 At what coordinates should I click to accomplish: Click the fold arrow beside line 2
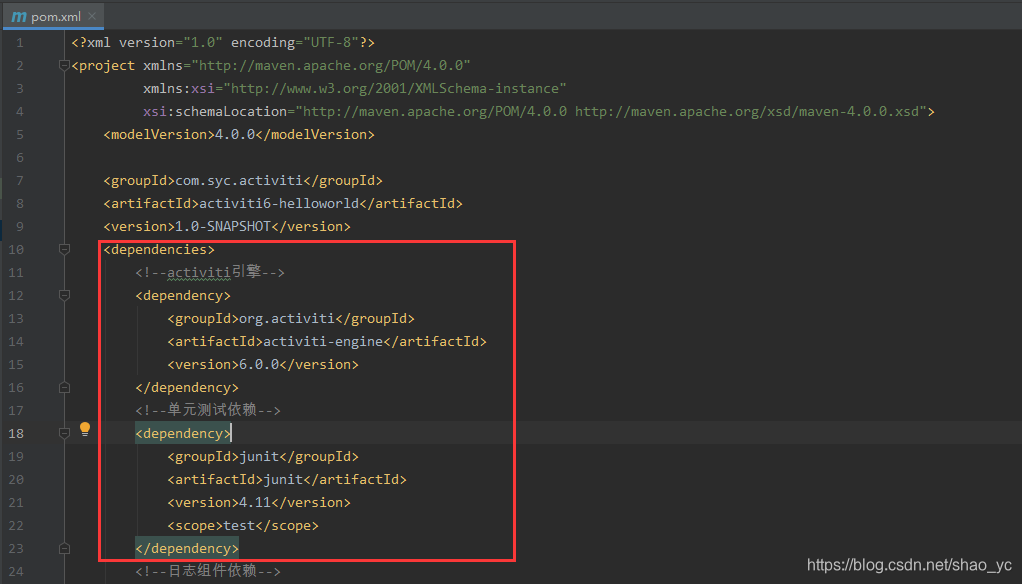click(64, 64)
